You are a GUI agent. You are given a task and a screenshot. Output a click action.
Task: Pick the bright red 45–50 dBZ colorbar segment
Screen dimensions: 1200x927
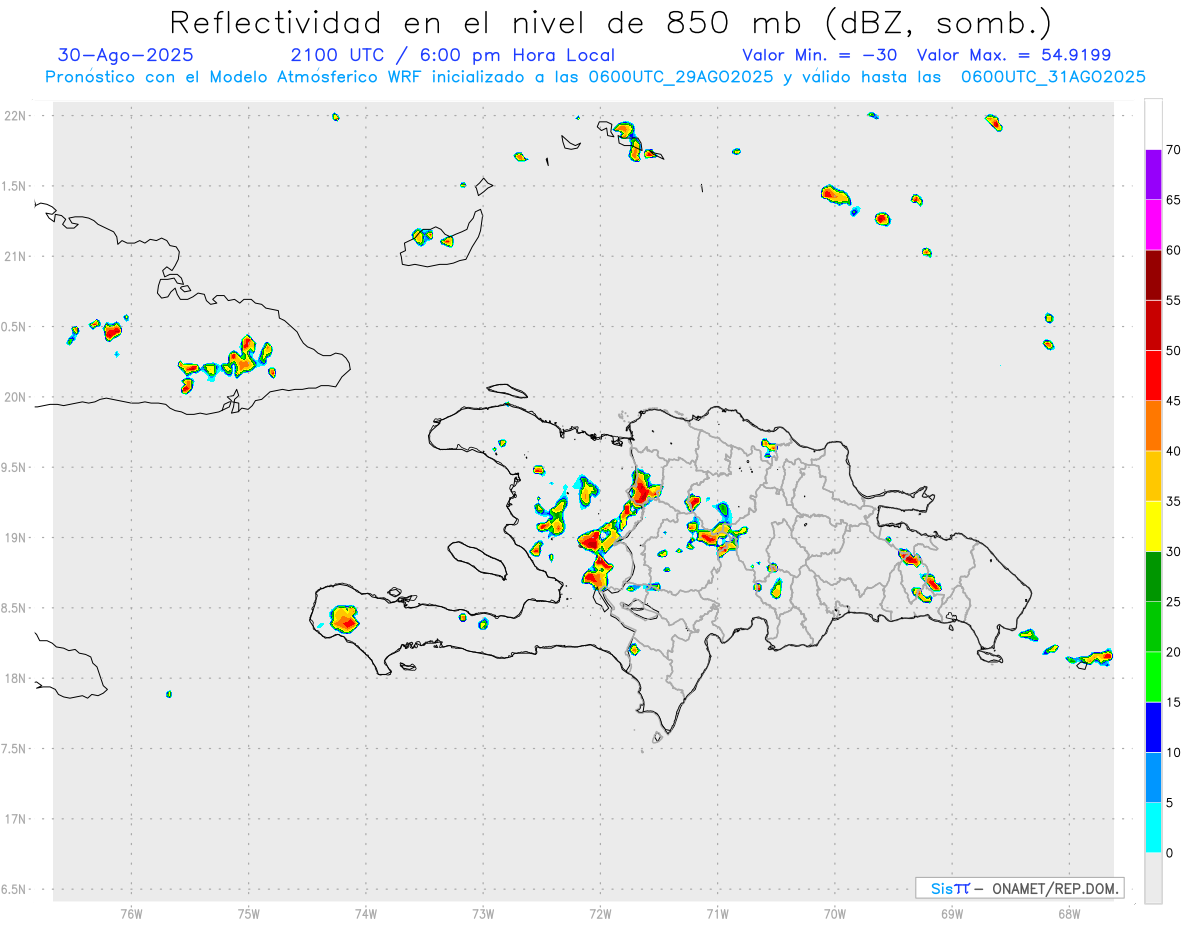pos(1153,375)
